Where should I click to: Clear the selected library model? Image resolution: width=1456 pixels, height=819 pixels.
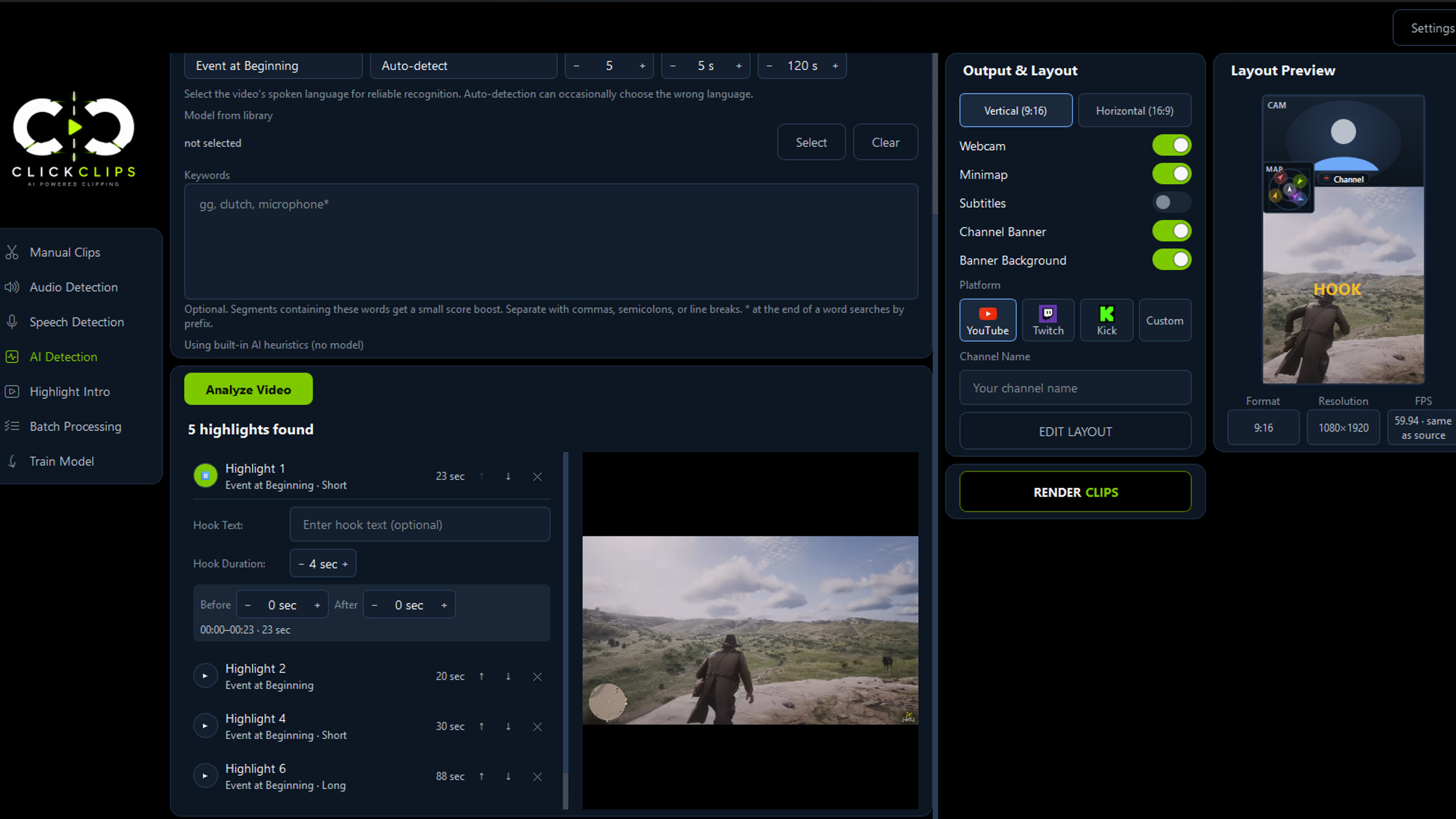(886, 142)
